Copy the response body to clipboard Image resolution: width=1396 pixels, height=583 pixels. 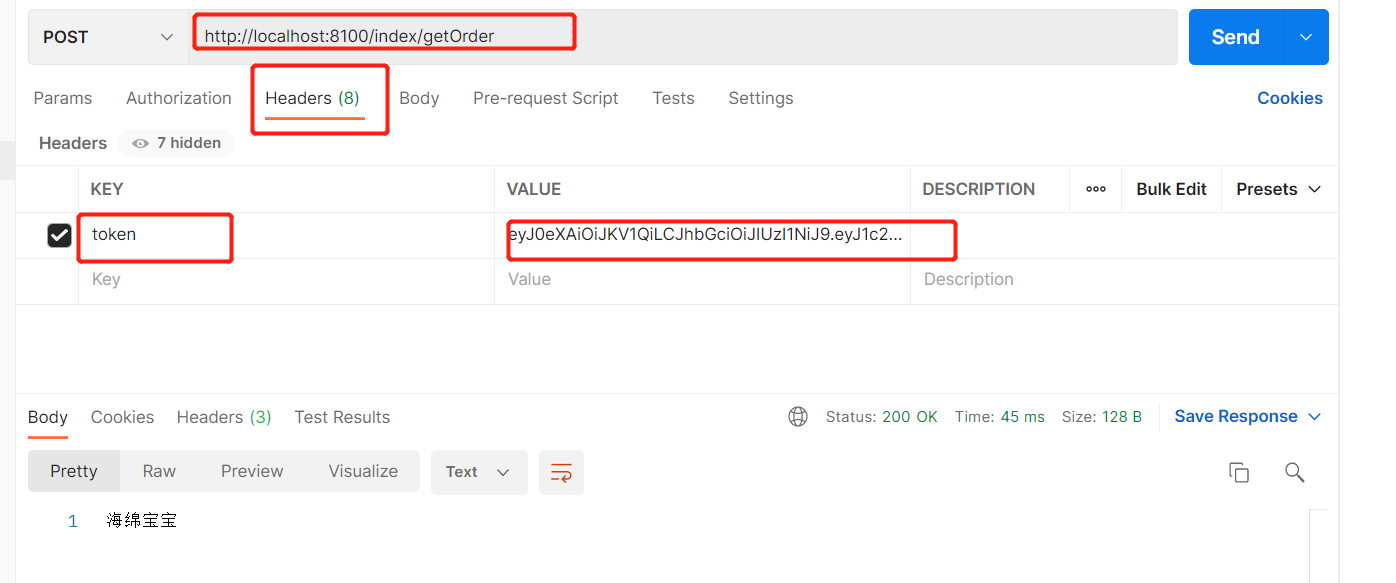point(1239,471)
